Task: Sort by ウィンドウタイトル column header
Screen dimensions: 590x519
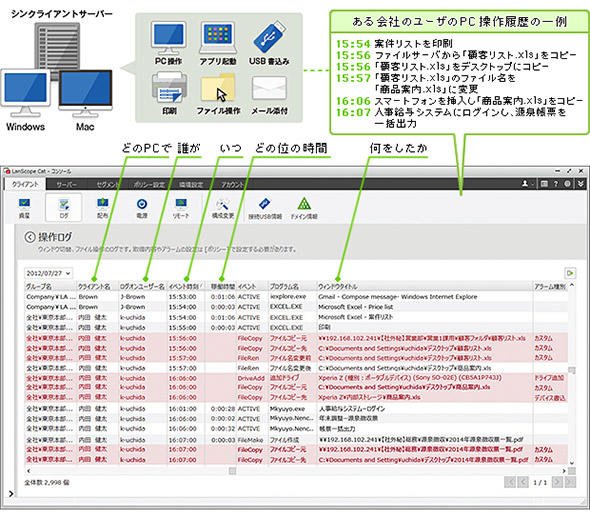Action: 425,286
